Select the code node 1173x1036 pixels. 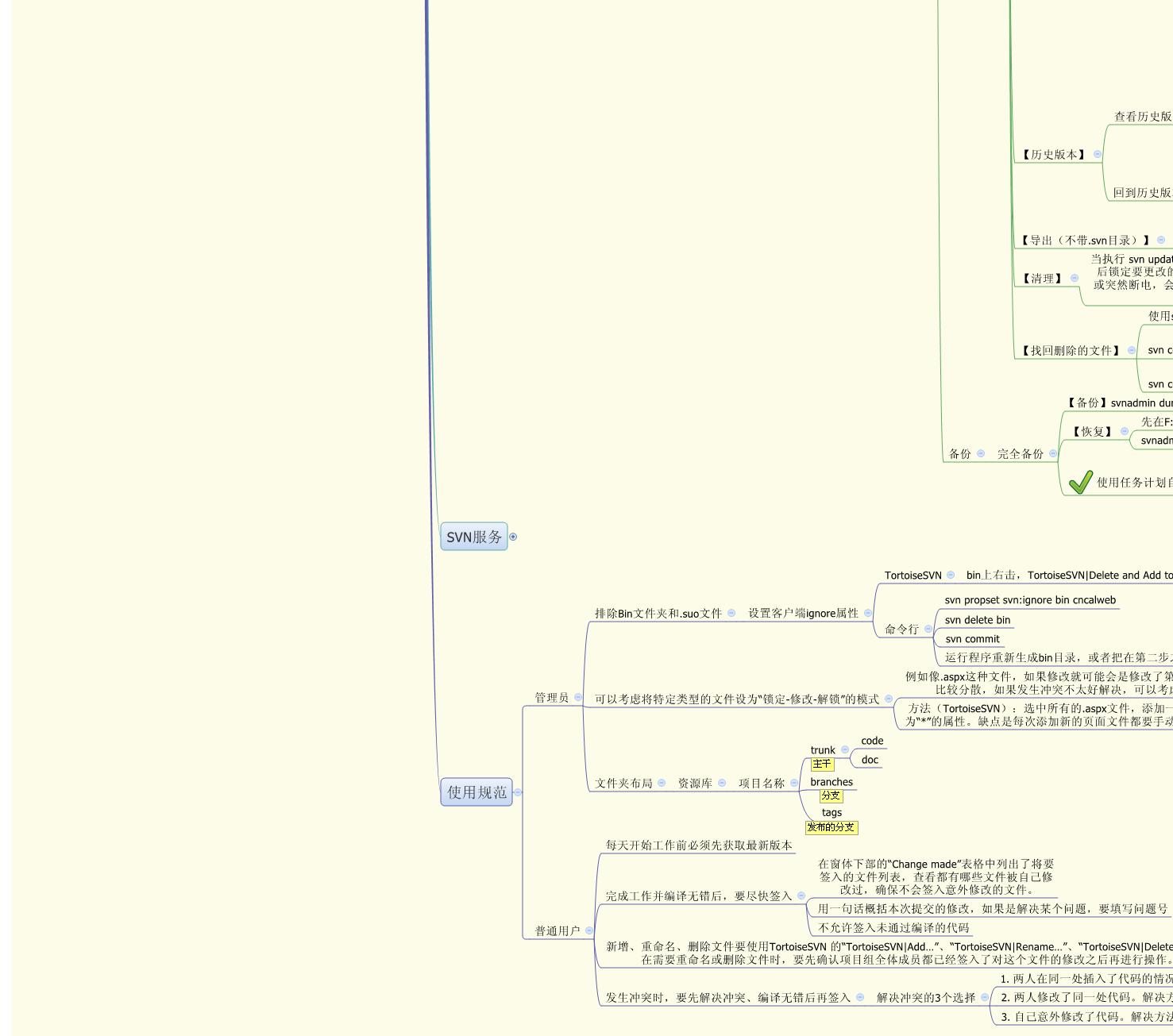[872, 741]
